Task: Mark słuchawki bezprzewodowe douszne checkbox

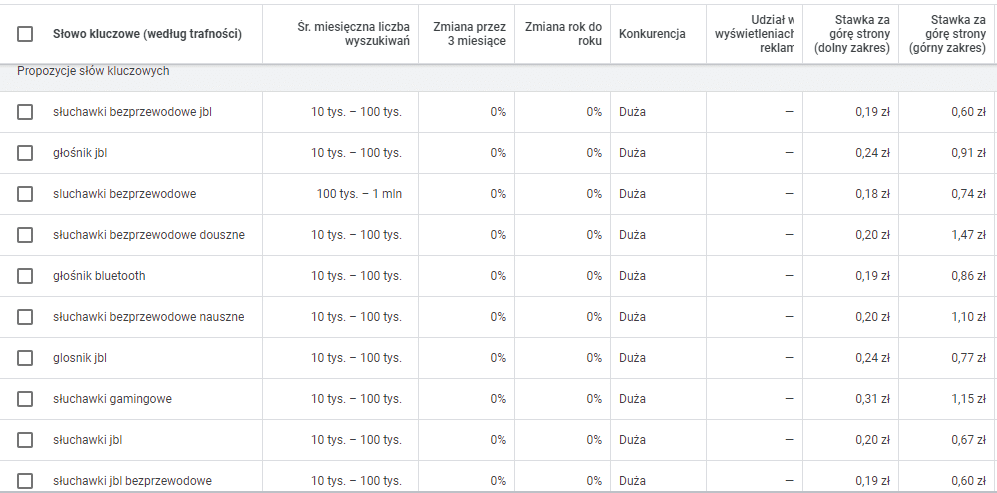Action: [25, 235]
